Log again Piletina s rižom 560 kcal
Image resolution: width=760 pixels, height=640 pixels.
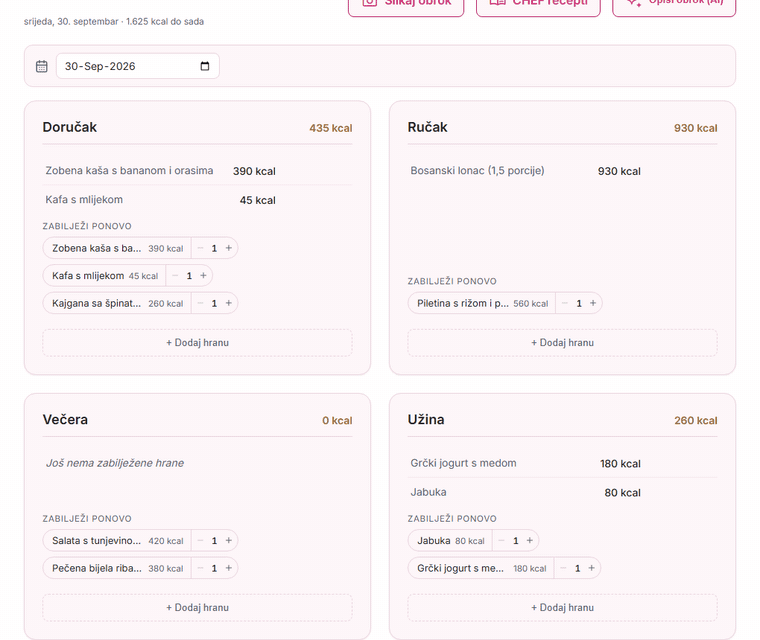(x=482, y=304)
